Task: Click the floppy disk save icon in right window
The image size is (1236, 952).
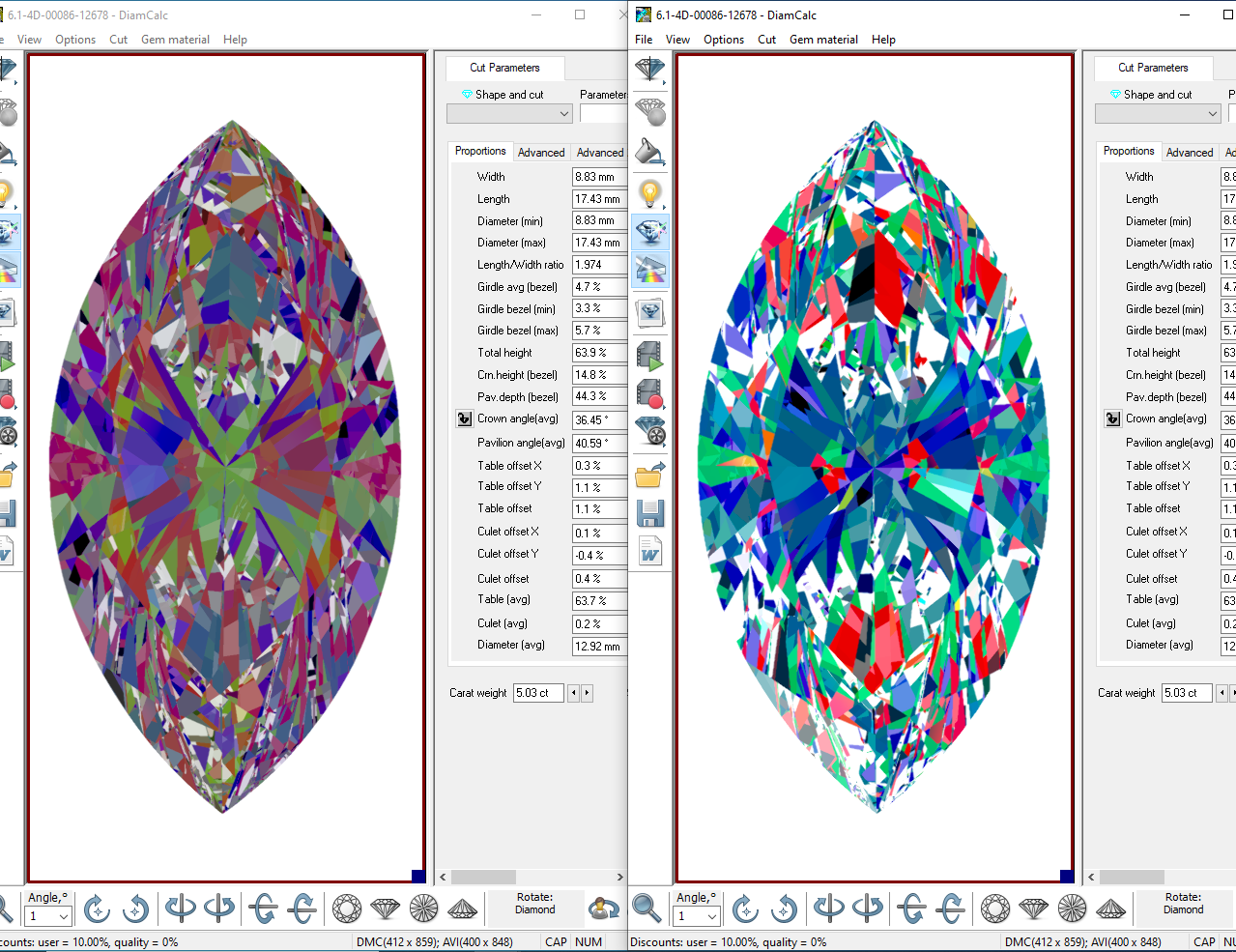Action: tap(650, 513)
